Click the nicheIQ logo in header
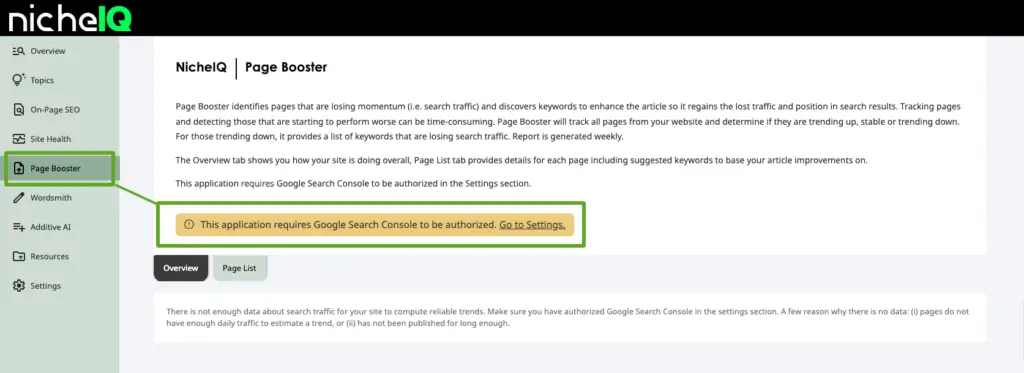This screenshot has width=1024, height=373. coord(70,18)
